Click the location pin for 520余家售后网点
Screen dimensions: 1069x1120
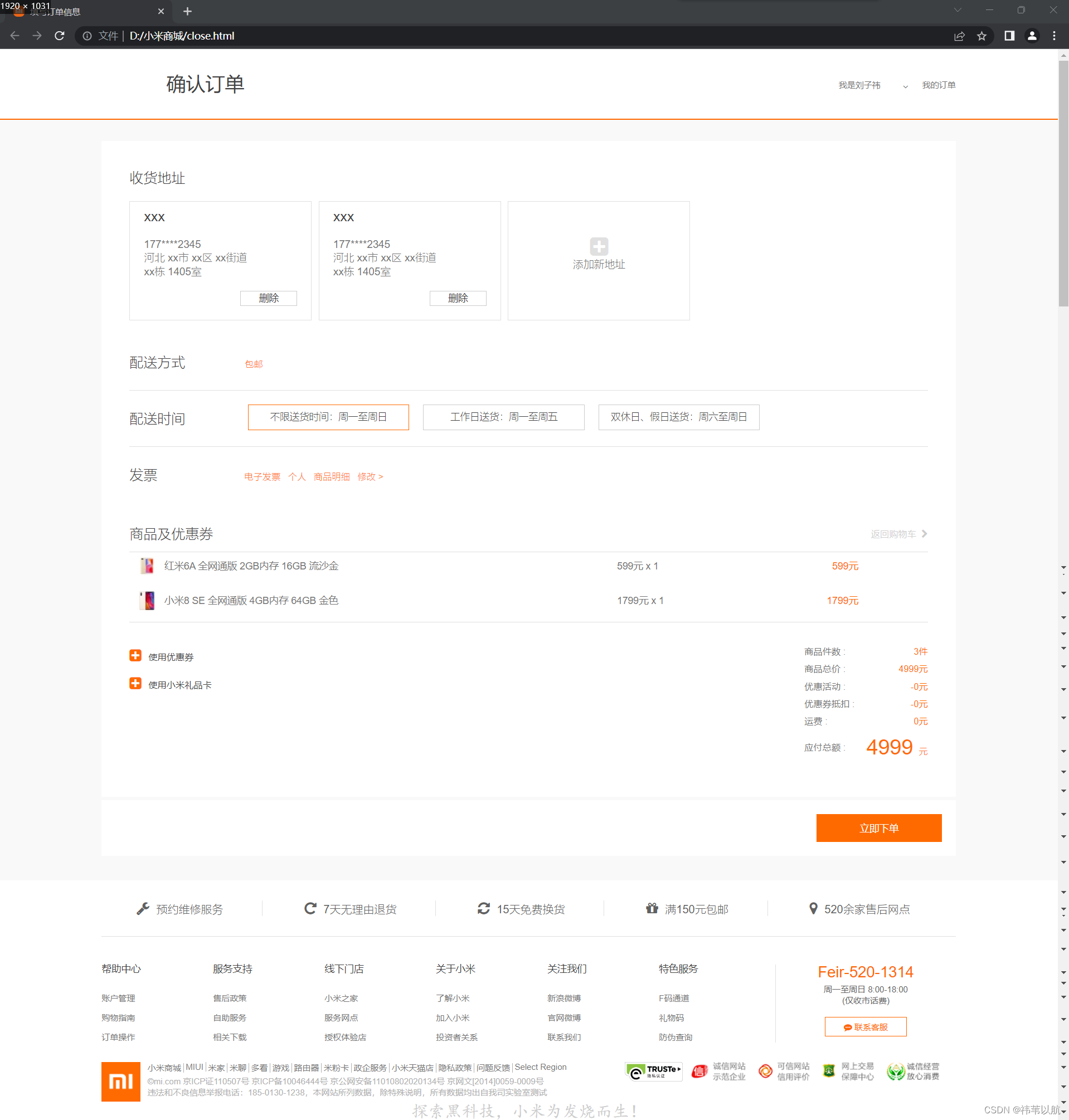point(813,909)
